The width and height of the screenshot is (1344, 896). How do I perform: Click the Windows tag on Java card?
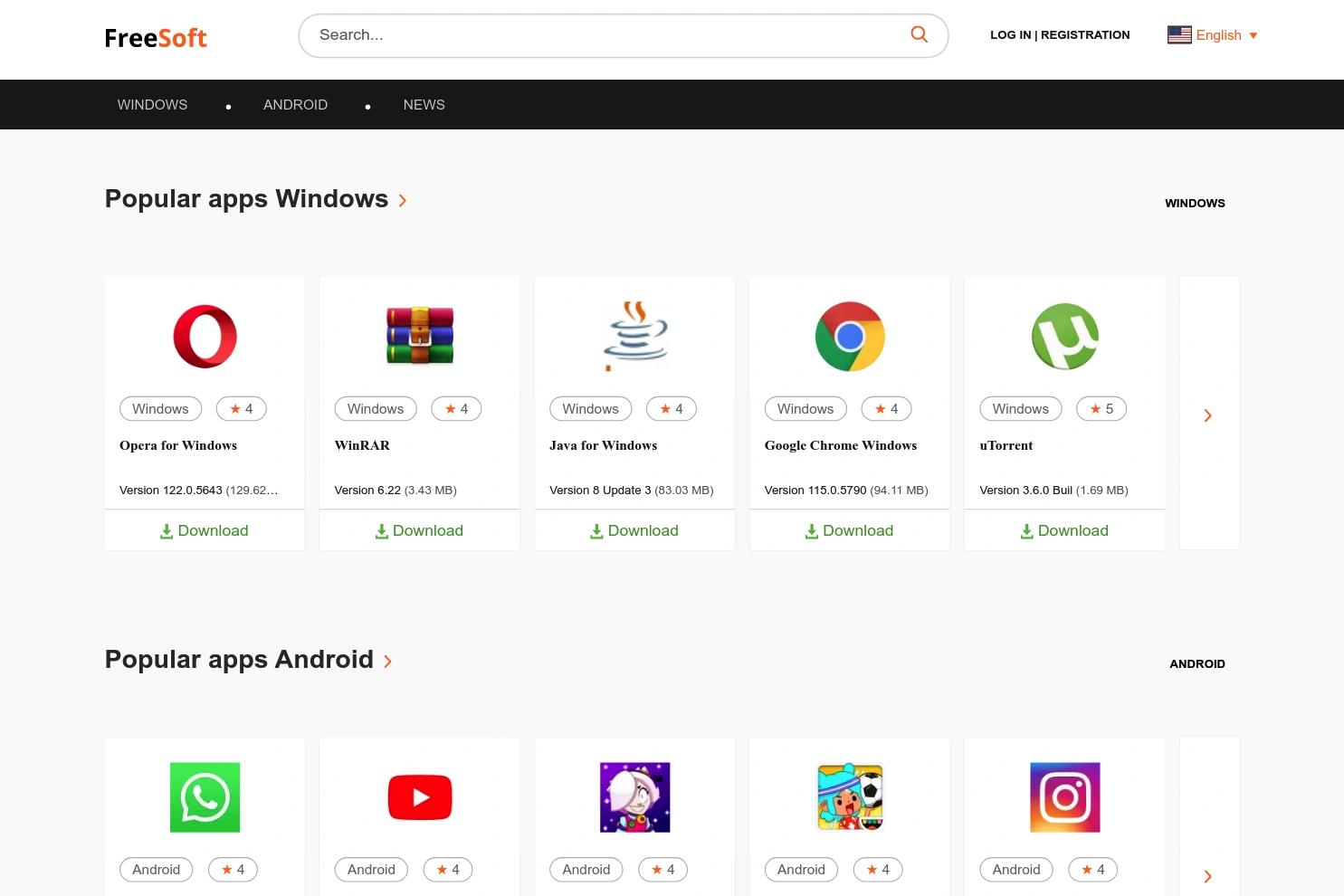point(591,409)
